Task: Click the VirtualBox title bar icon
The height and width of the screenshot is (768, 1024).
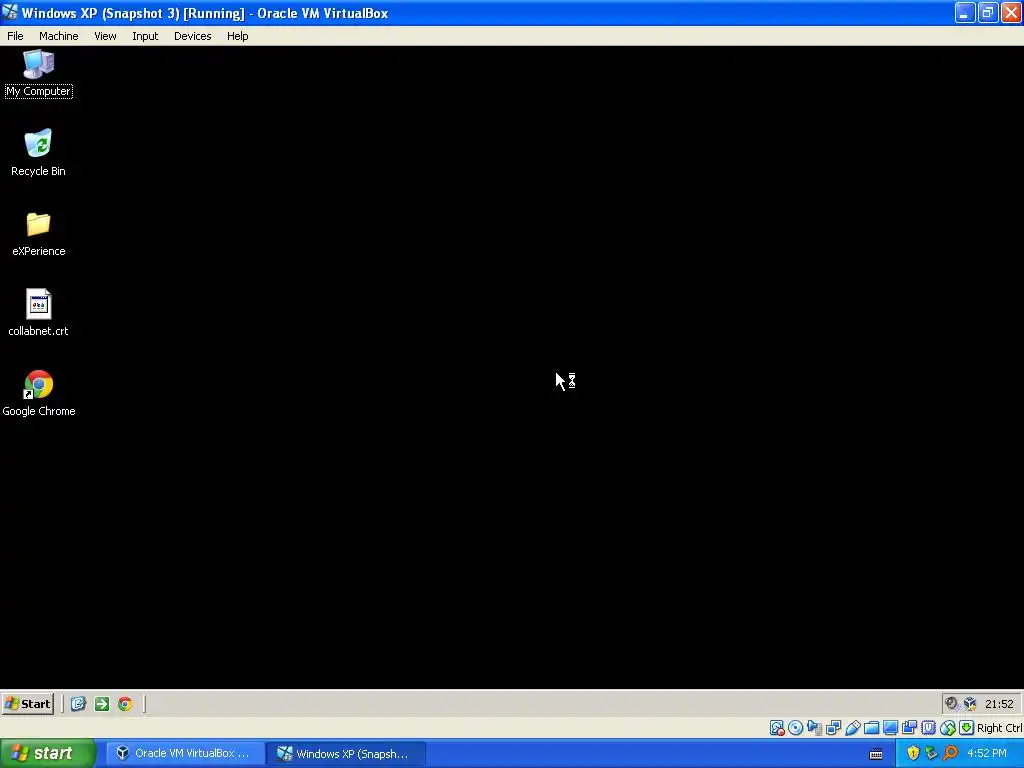Action: 10,12
